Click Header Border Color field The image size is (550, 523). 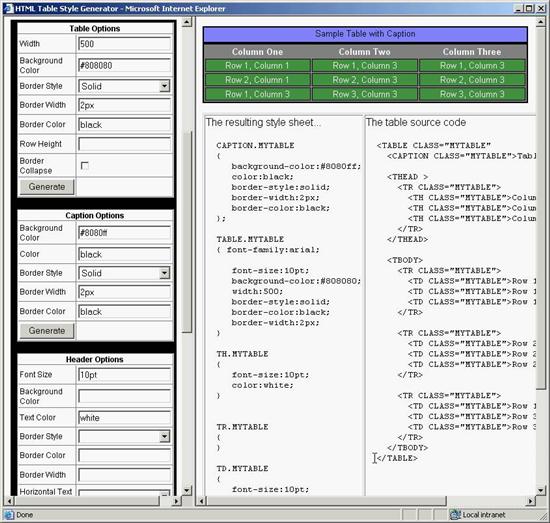125,456
